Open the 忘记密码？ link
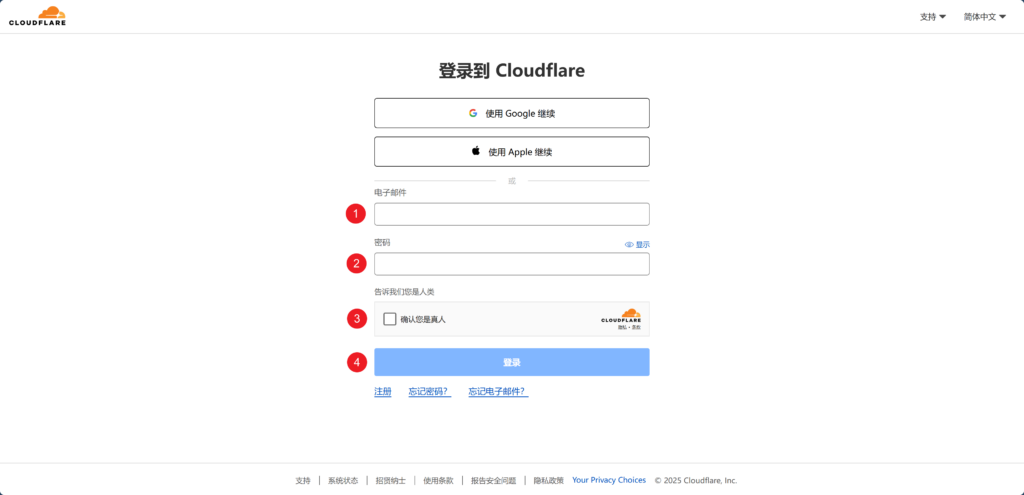This screenshot has width=1024, height=495. (430, 392)
